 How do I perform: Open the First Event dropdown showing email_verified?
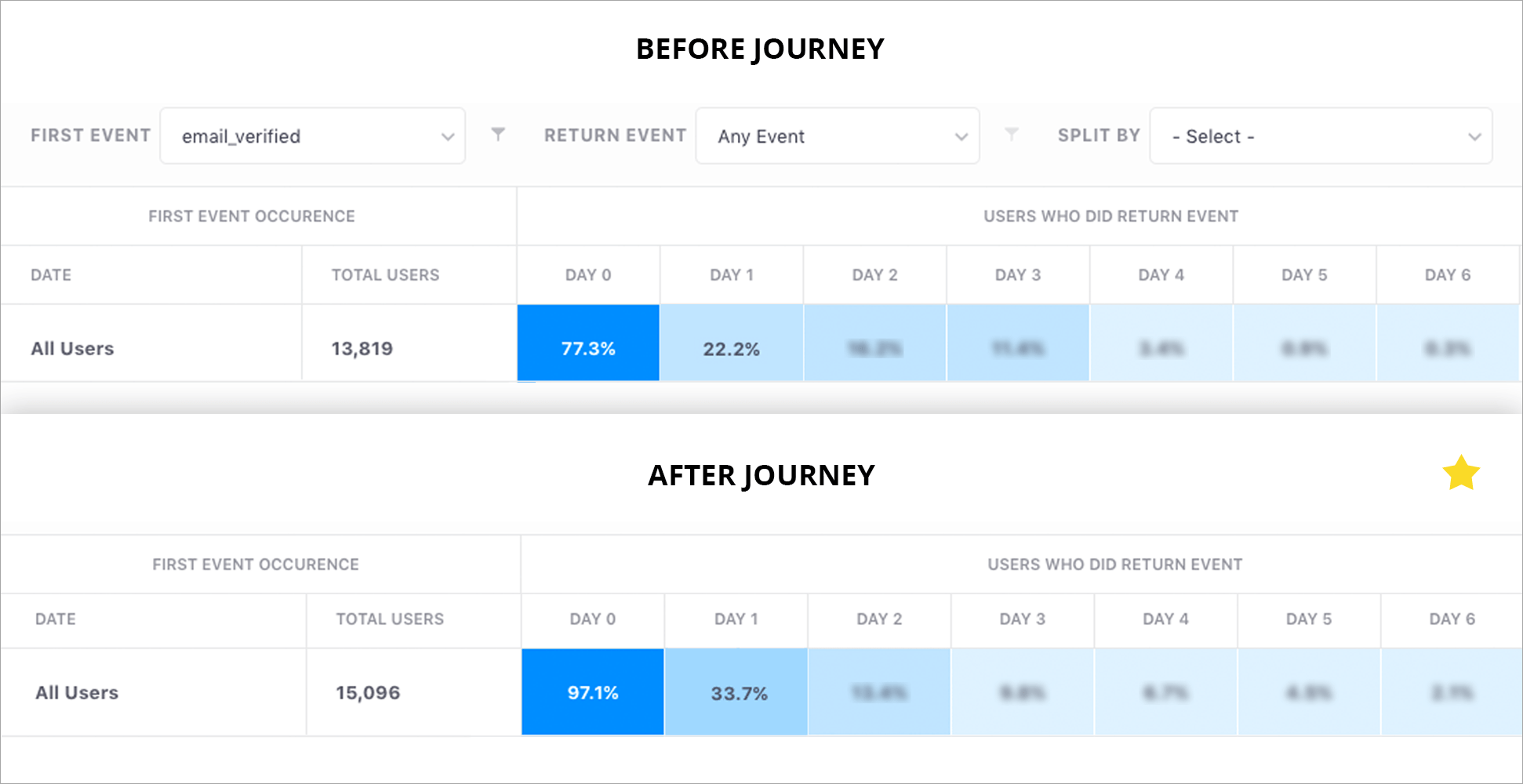pos(312,136)
